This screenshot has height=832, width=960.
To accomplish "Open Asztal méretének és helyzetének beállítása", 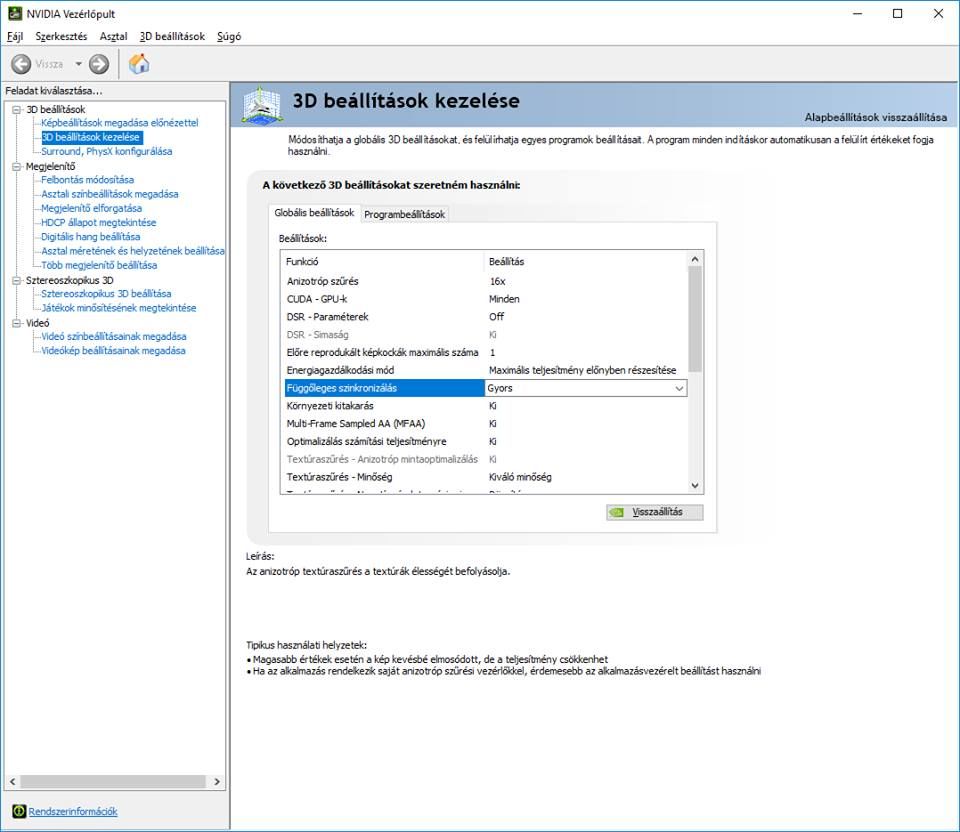I will coord(132,251).
